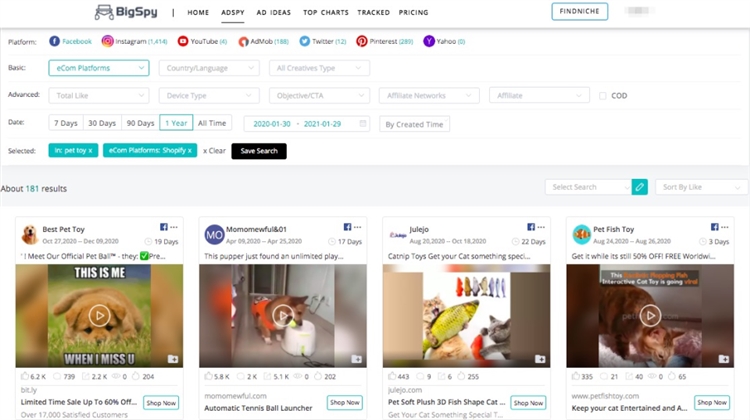The height and width of the screenshot is (420, 750).
Task: Open the All Creatives Type dropdown
Action: coord(319,68)
